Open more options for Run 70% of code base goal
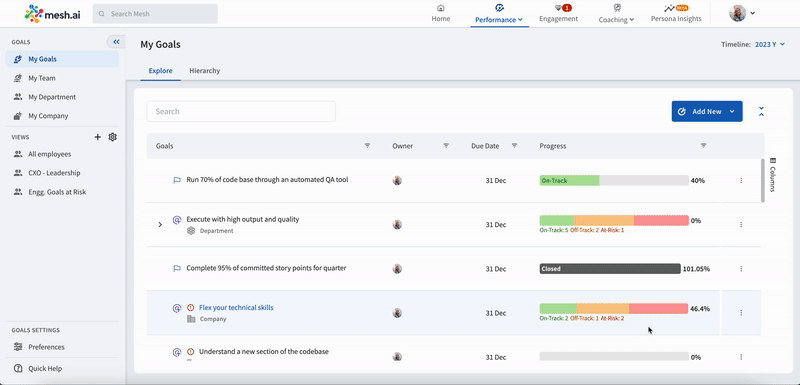800x385 pixels. [x=741, y=181]
